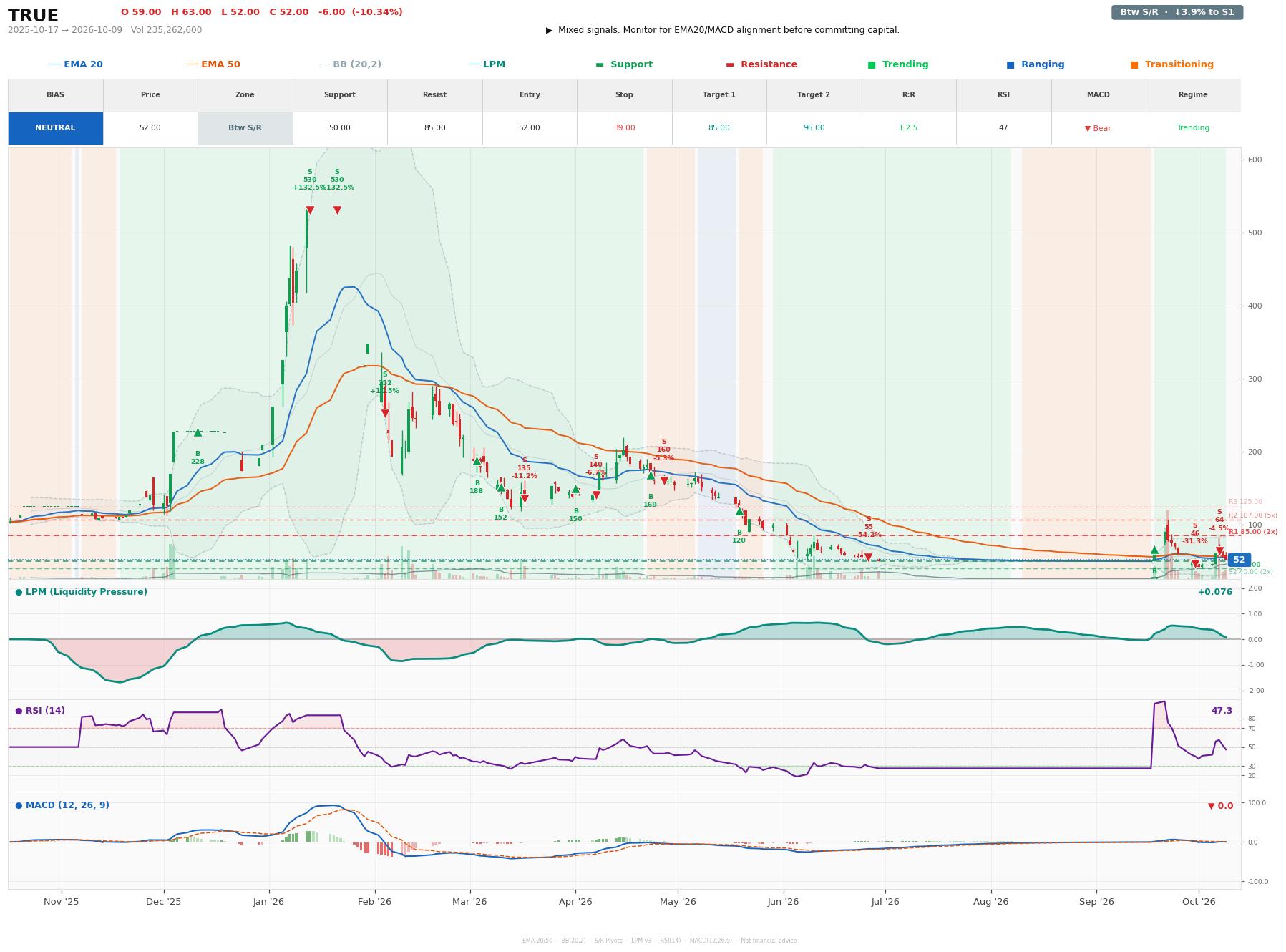Viewport: 1286px width, 952px height.
Task: Click the Bear MACD indicator cell
Action: pyautogui.click(x=1098, y=128)
